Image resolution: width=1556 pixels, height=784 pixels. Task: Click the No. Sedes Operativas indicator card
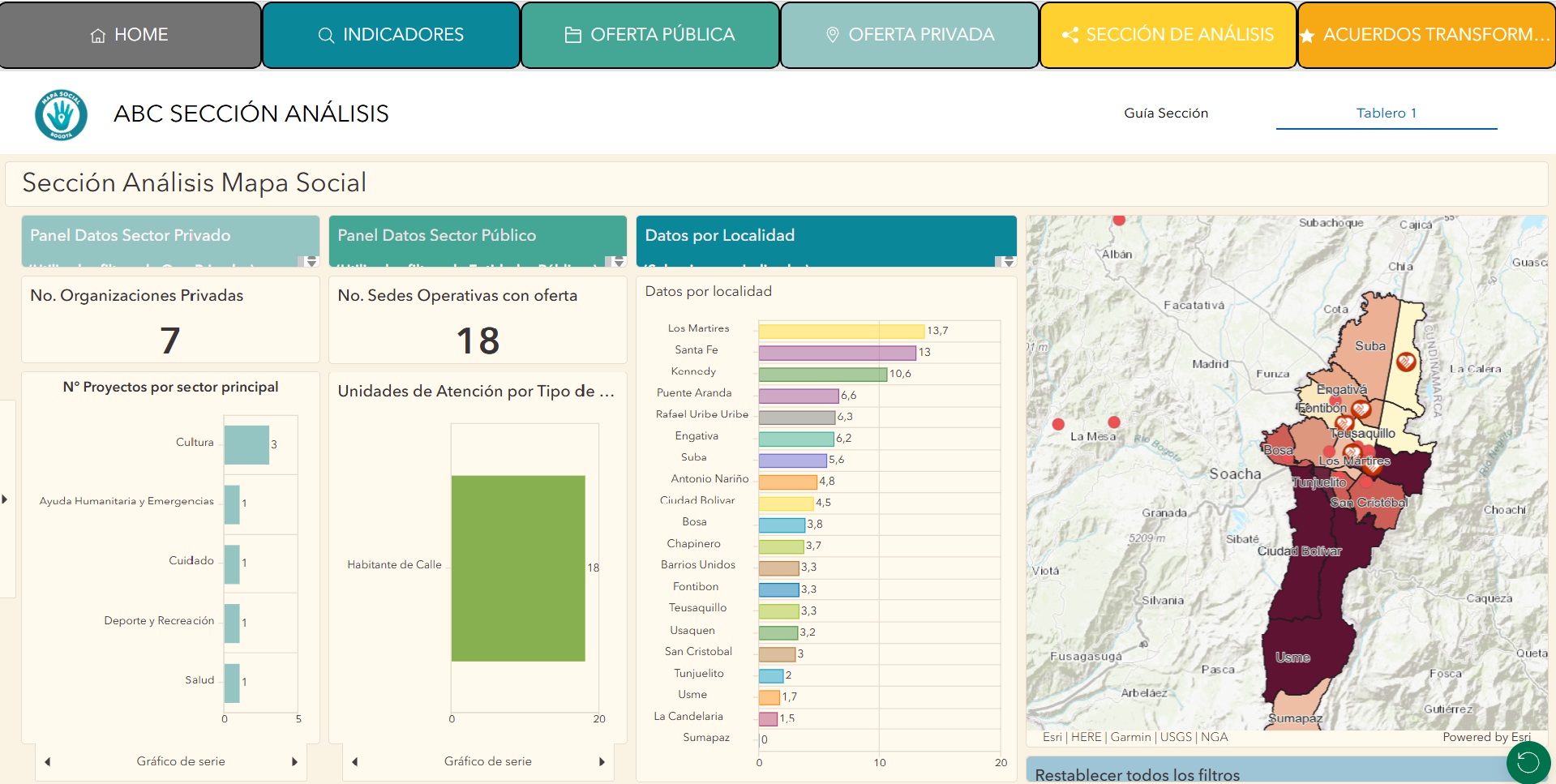click(478, 320)
